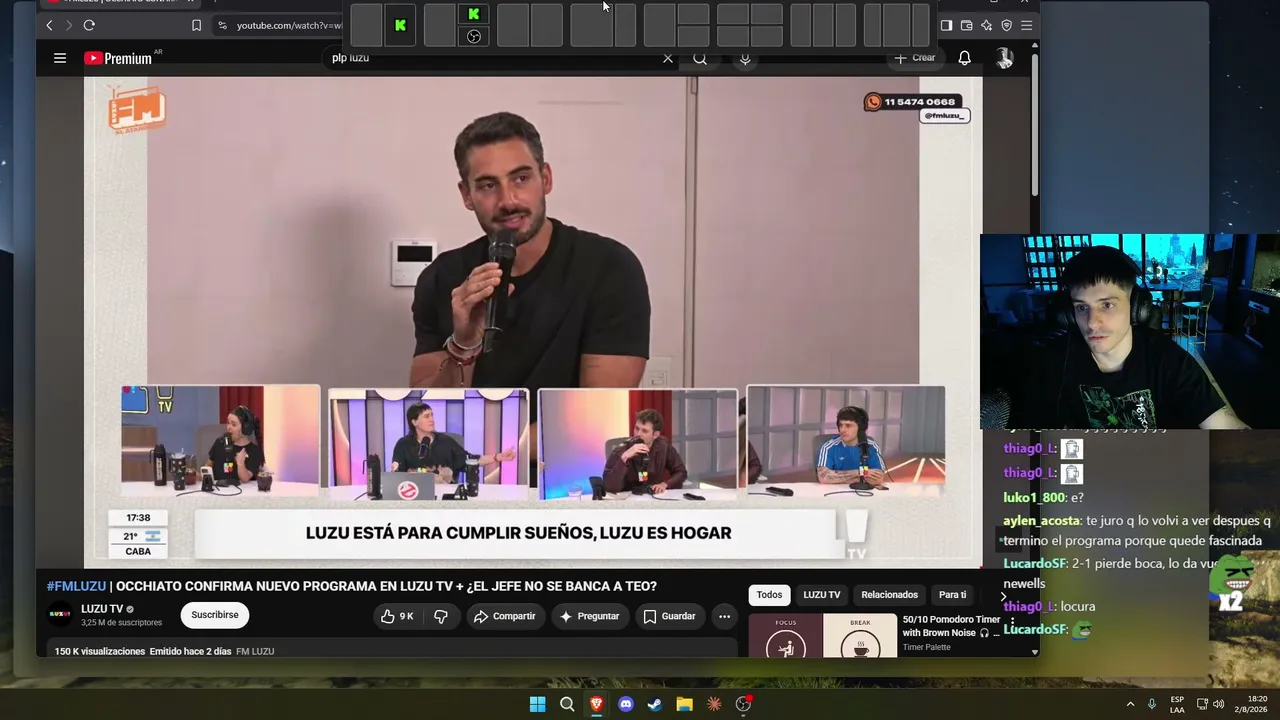Open the YouTube guide hamburger menu
The width and height of the screenshot is (1280, 720).
click(x=60, y=58)
